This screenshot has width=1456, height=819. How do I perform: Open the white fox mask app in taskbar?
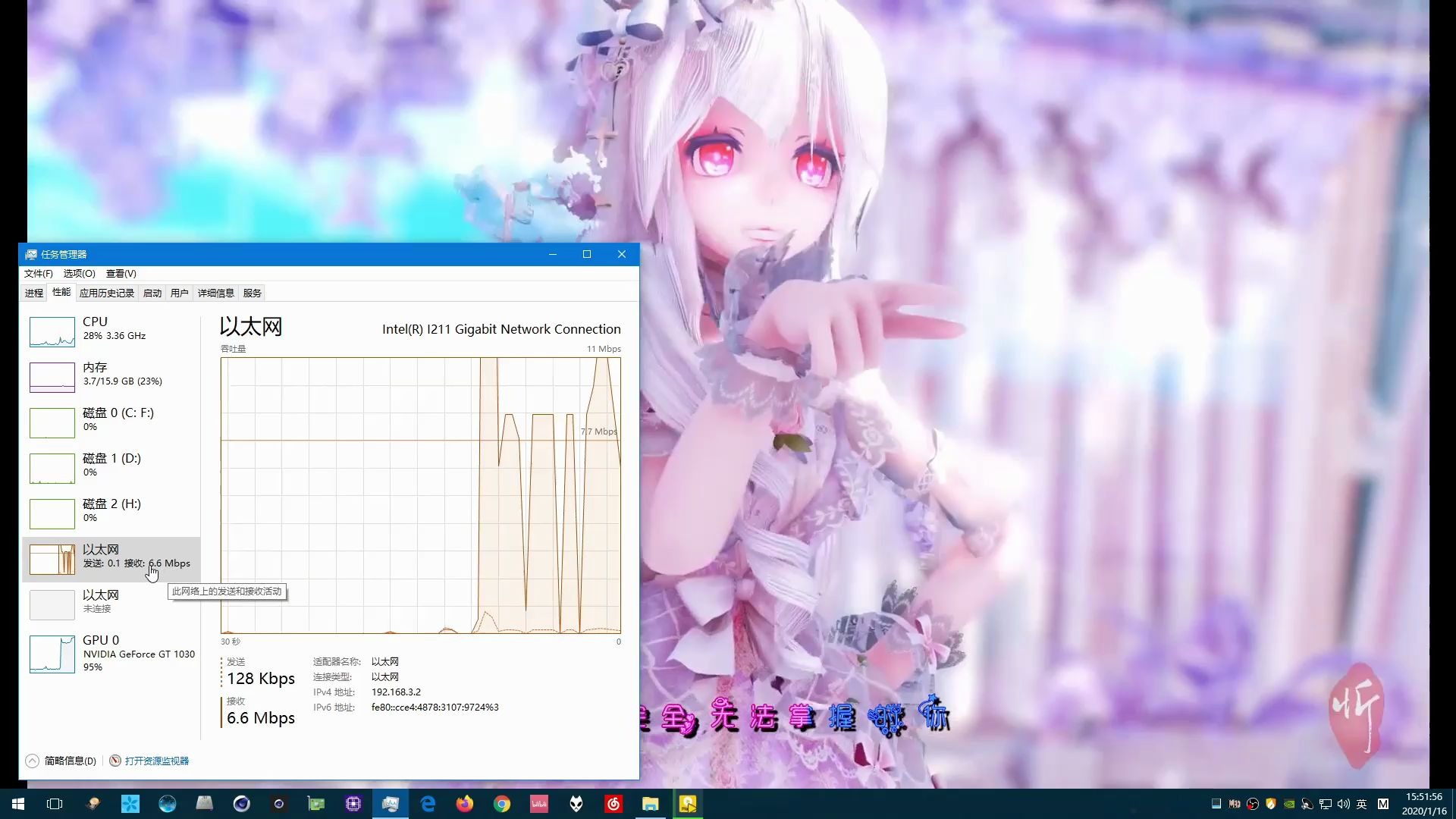point(576,804)
